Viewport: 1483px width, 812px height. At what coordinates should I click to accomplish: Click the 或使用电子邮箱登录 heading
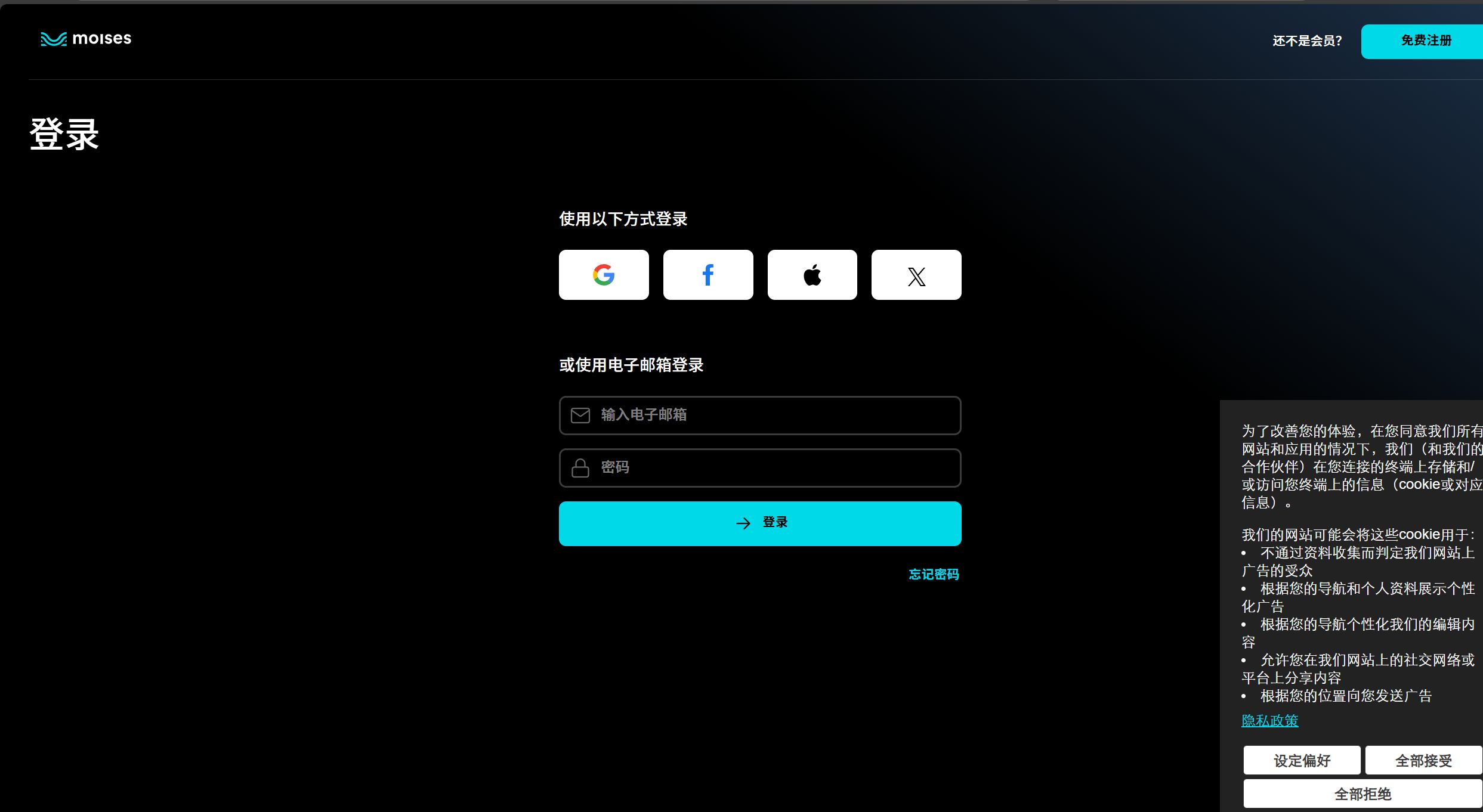631,365
